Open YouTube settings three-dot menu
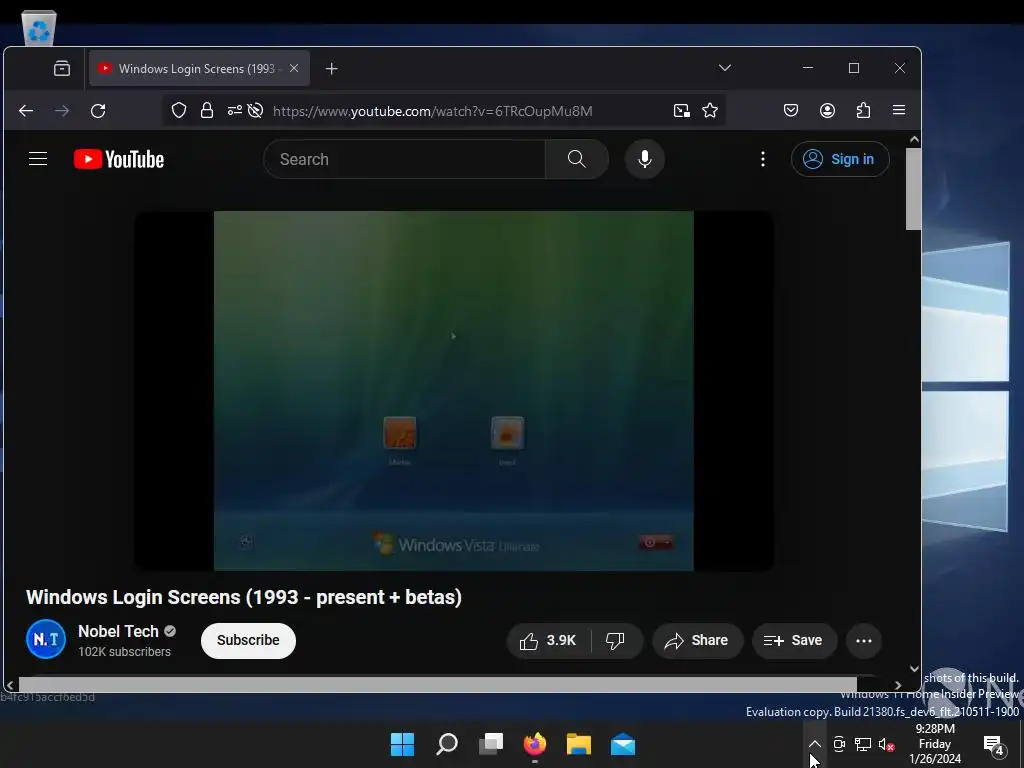The image size is (1024, 768). 763,159
